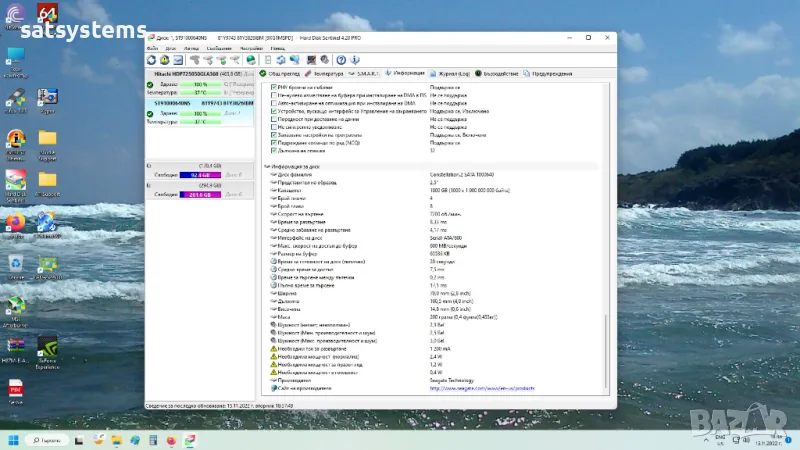Open the Seagate manufacturer website link
The width and height of the screenshot is (800, 450).
tap(480, 389)
